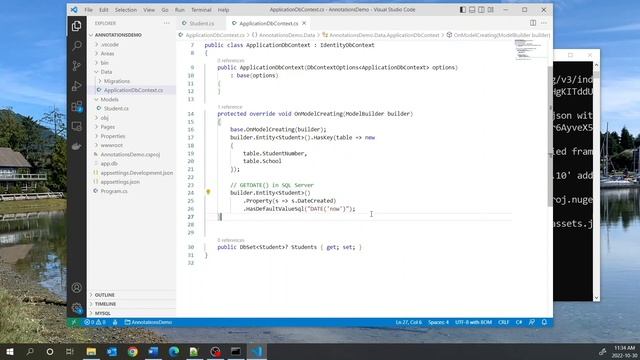Screen dimensions: 640x360
Task: Change UTF-8 with BOM encoding
Action: pos(473,322)
